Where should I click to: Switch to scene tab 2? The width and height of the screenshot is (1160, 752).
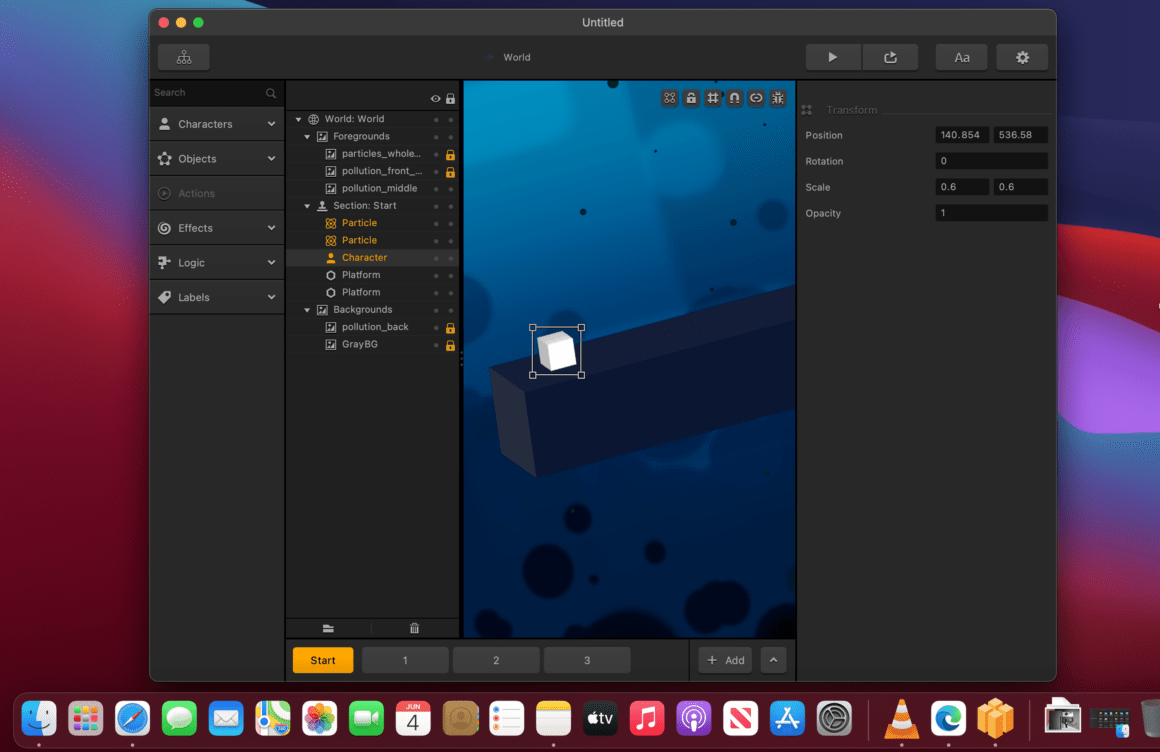[496, 660]
